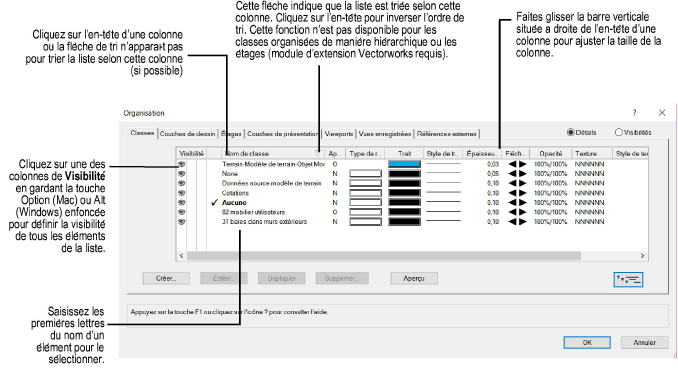Reverse sort using Nom de classe header arrow

point(319,154)
